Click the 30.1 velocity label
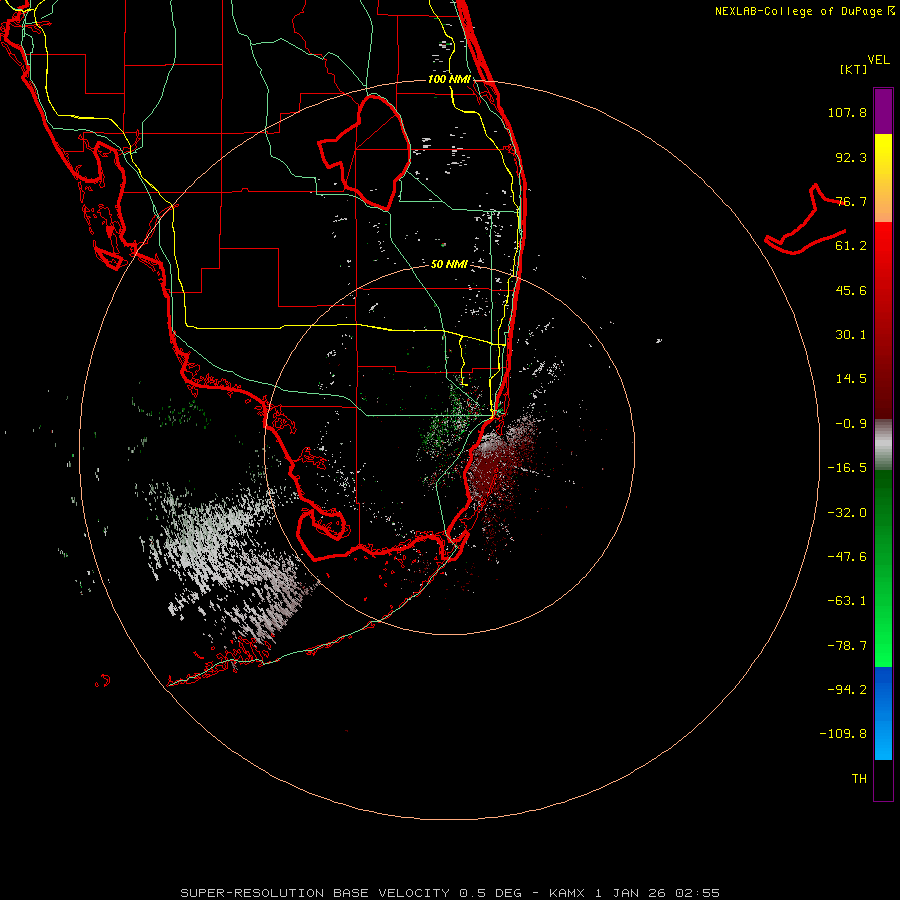 click(x=851, y=335)
